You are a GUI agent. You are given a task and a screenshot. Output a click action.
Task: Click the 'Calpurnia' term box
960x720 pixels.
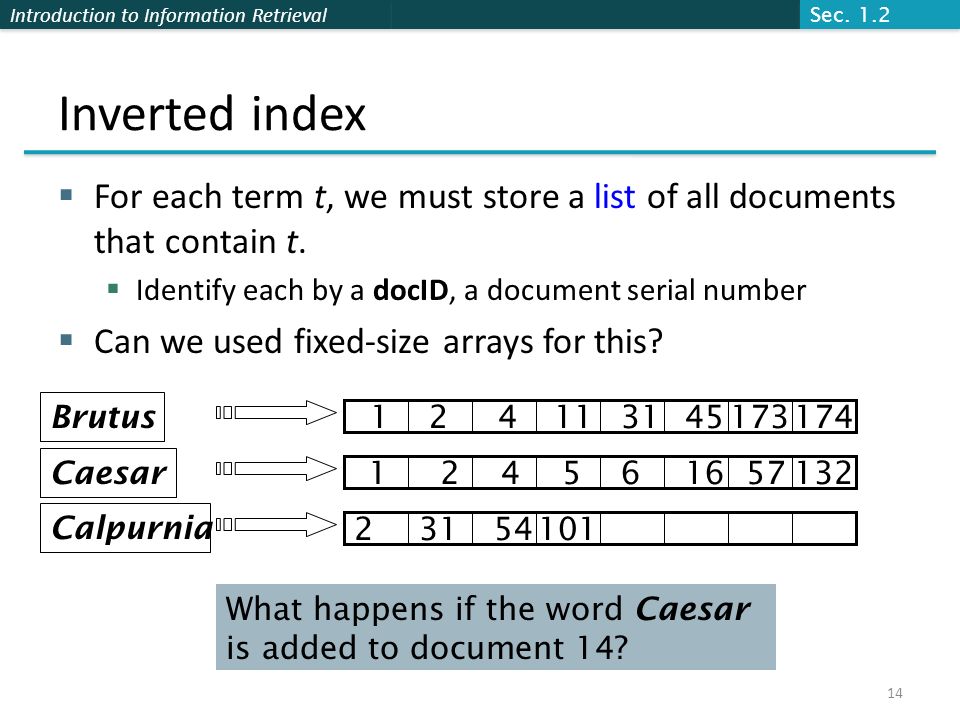[126, 528]
